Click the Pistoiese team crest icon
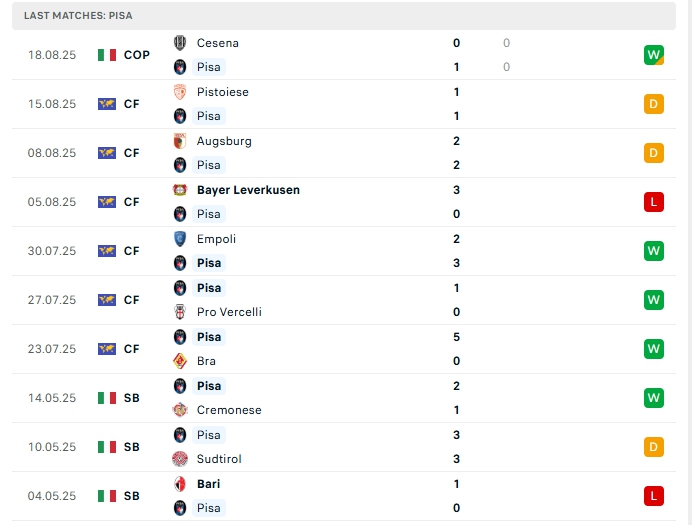Image resolution: width=692 pixels, height=525 pixels. (180, 92)
